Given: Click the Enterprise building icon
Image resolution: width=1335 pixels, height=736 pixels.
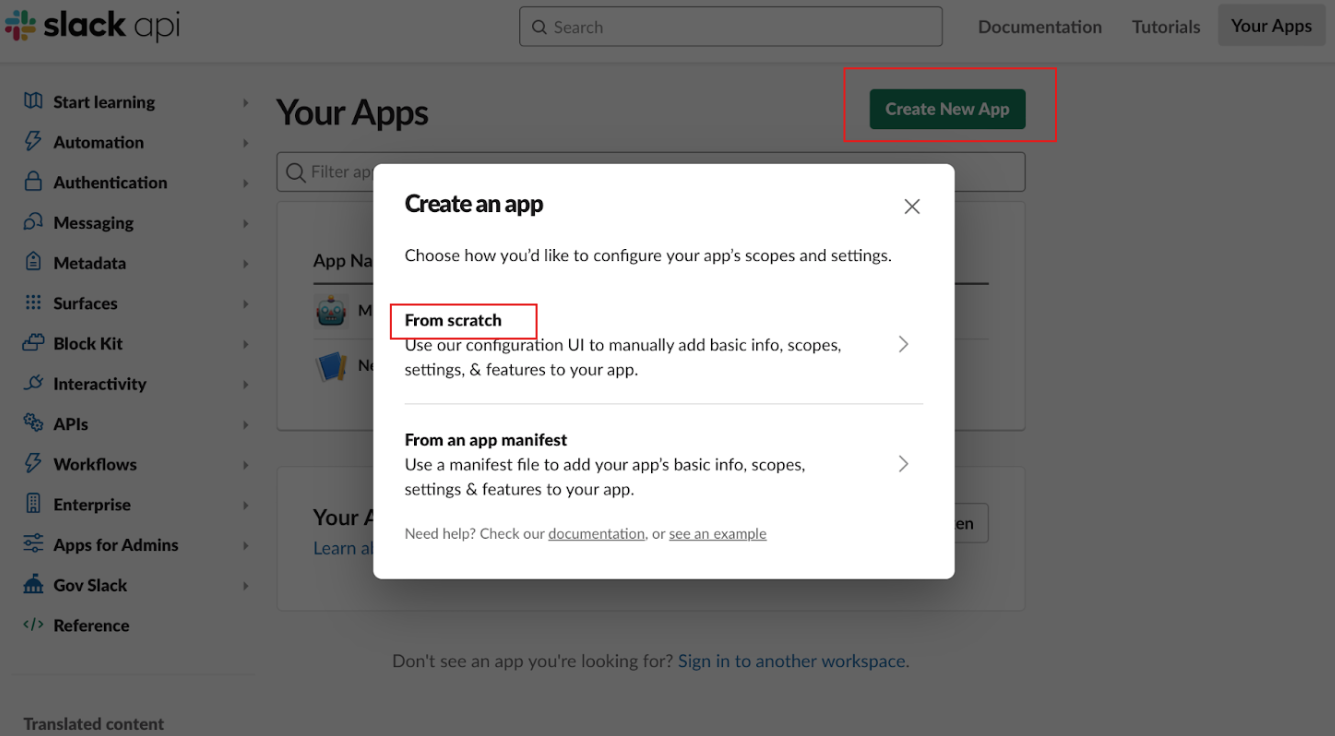Looking at the screenshot, I should point(33,504).
